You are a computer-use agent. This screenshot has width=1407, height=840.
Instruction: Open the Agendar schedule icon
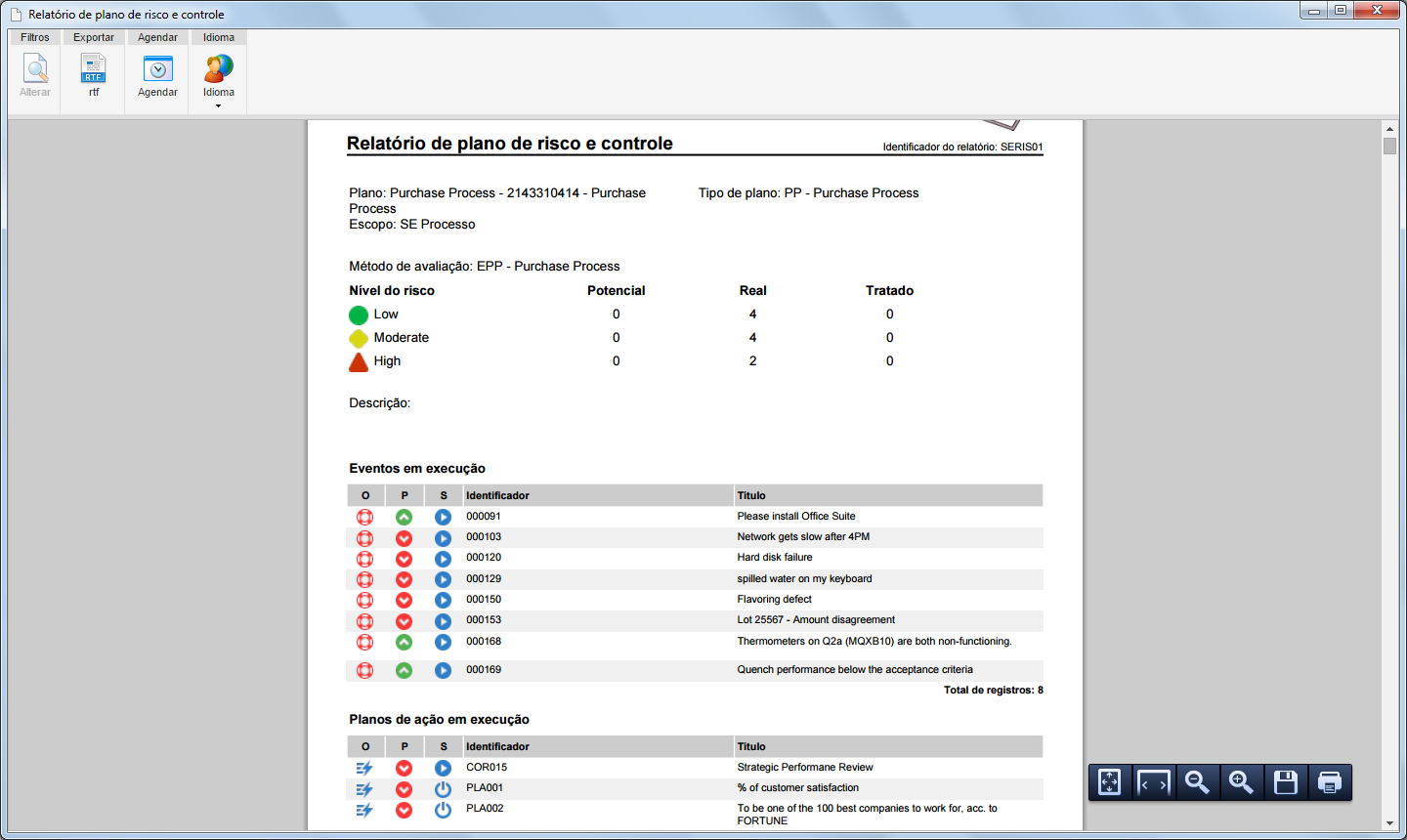(157, 68)
